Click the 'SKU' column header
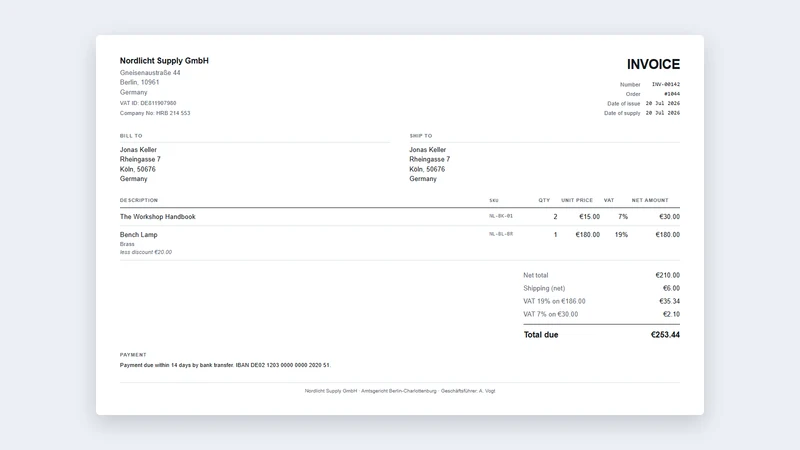The height and width of the screenshot is (450, 800). (x=494, y=200)
